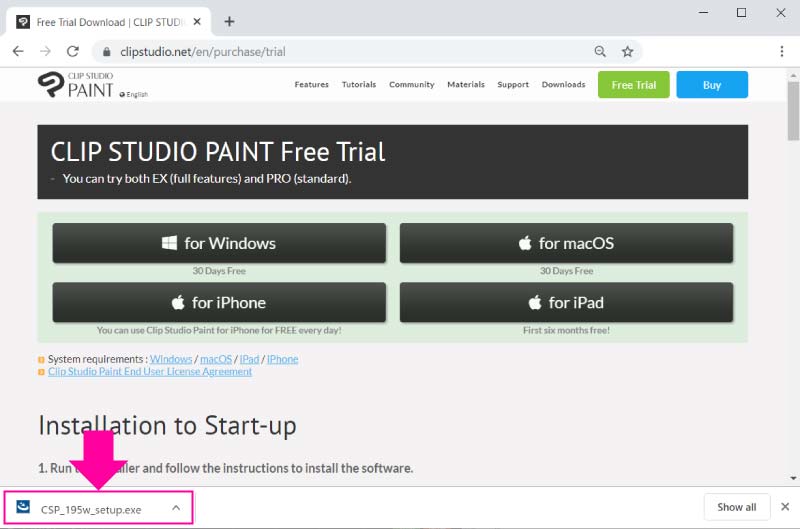Select the for iPad download button
This screenshot has height=529, width=800.
pyautogui.click(x=566, y=302)
